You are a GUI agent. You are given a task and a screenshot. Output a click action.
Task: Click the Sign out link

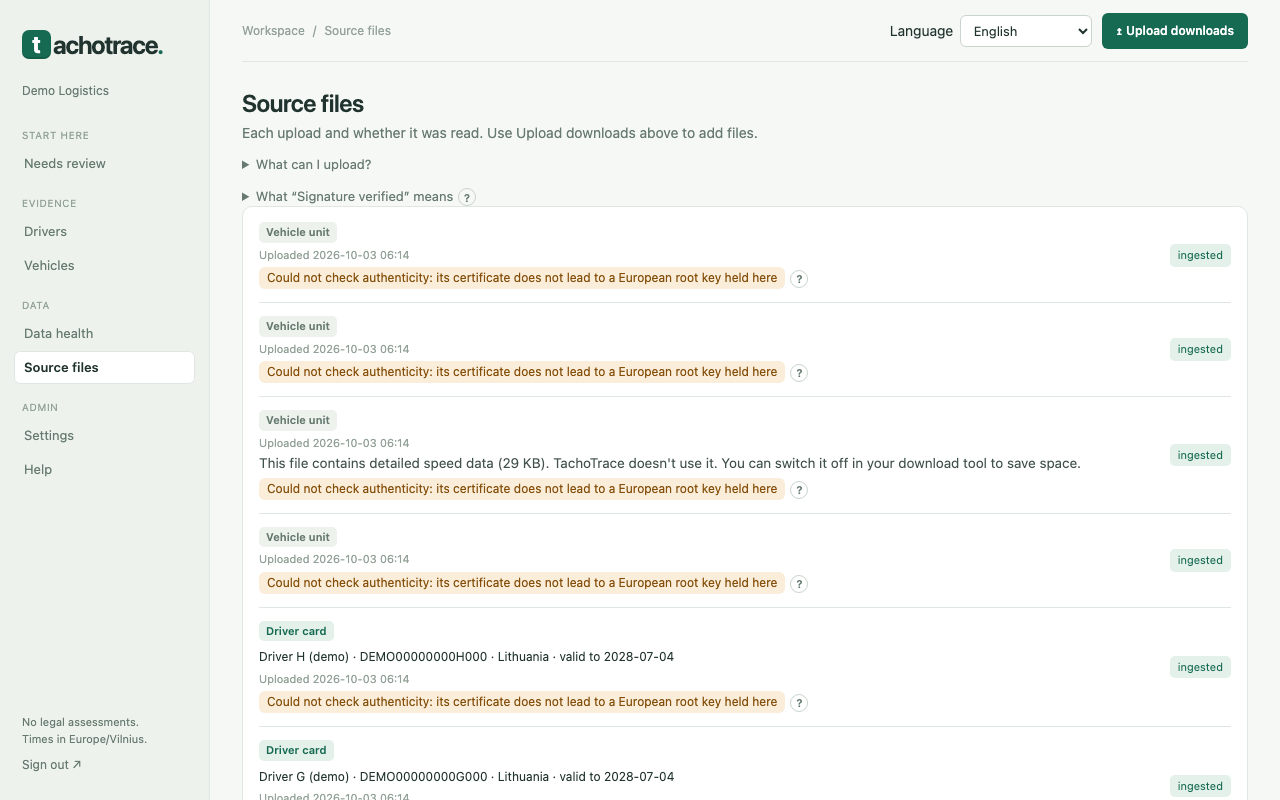[52, 765]
